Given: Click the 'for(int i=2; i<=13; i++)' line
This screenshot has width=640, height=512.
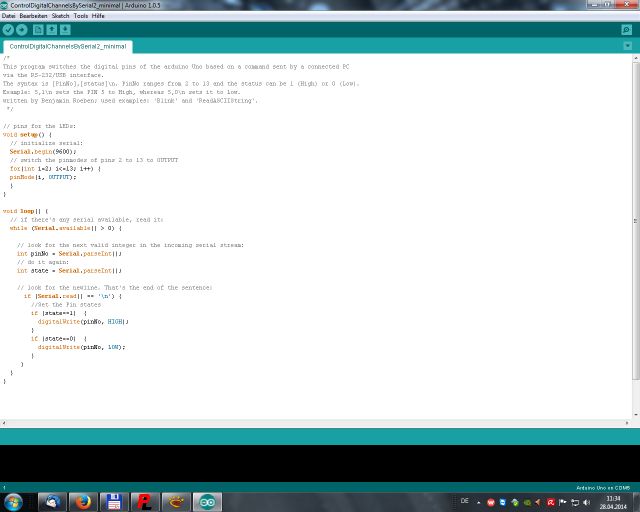Looking at the screenshot, I should pyautogui.click(x=56, y=169).
